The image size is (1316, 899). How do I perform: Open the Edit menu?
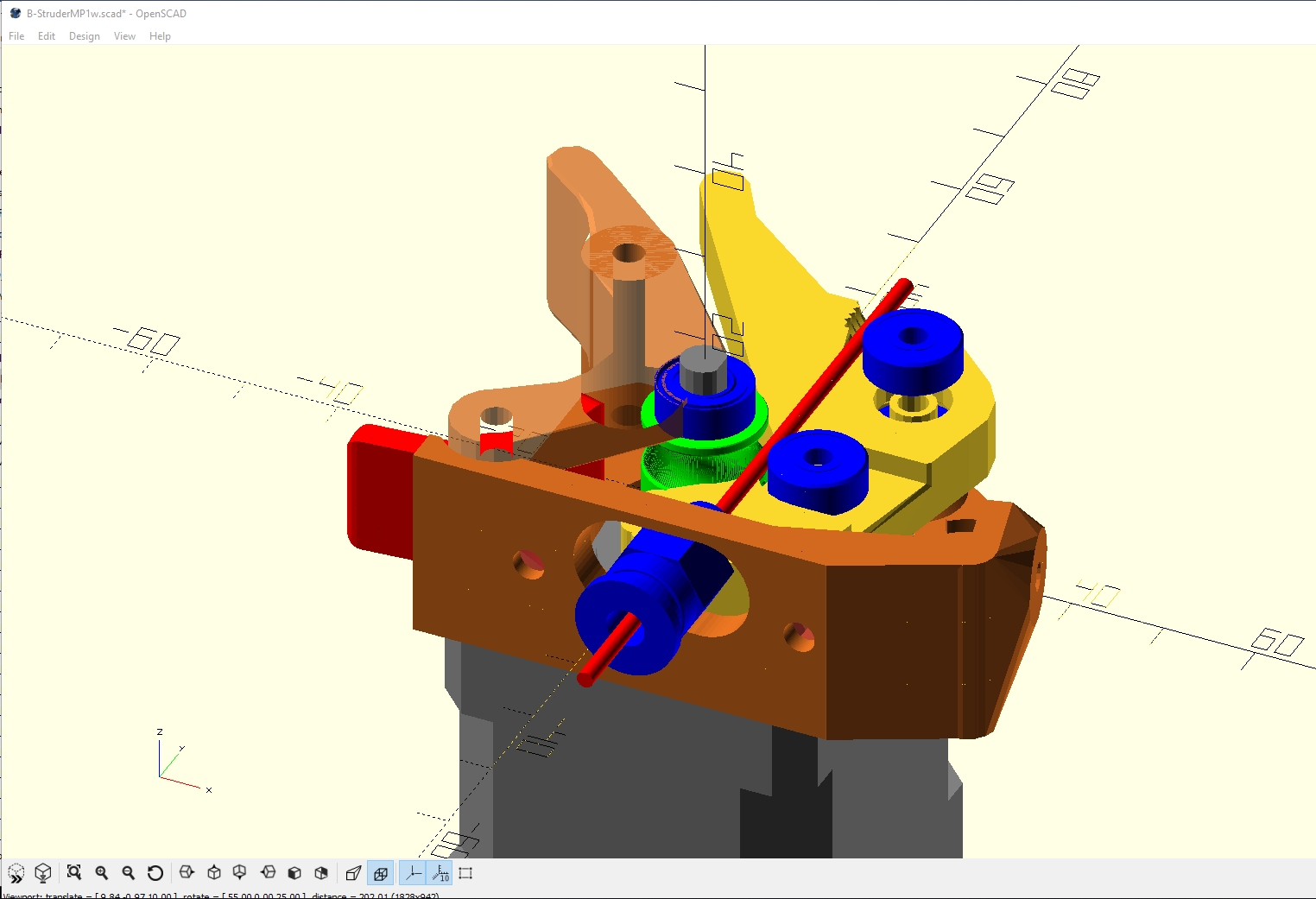[47, 36]
